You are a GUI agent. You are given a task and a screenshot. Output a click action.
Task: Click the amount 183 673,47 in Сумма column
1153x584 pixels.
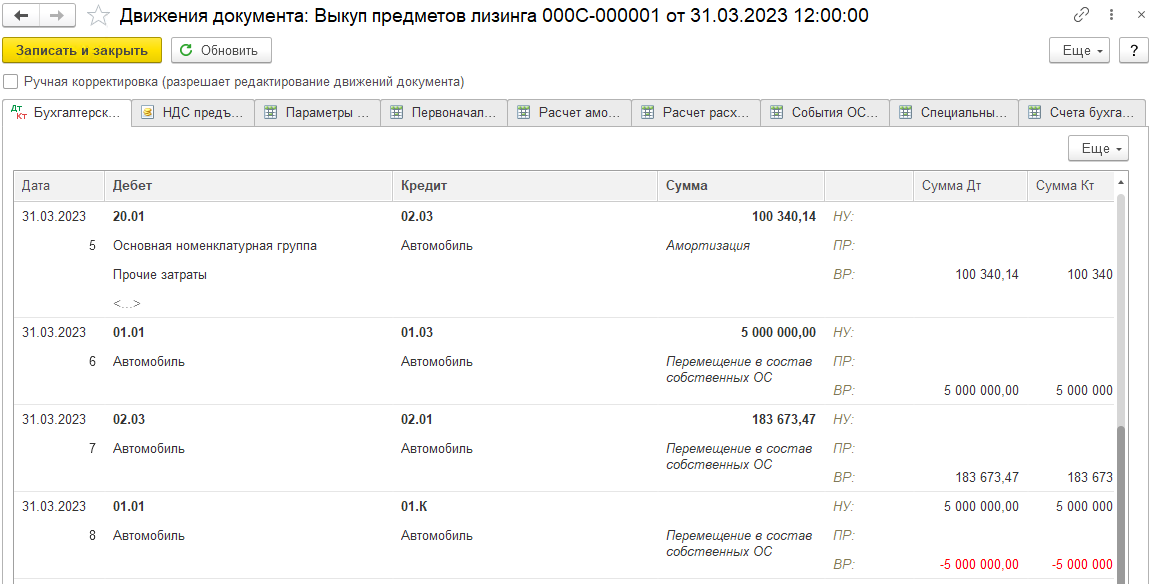pyautogui.click(x=784, y=419)
